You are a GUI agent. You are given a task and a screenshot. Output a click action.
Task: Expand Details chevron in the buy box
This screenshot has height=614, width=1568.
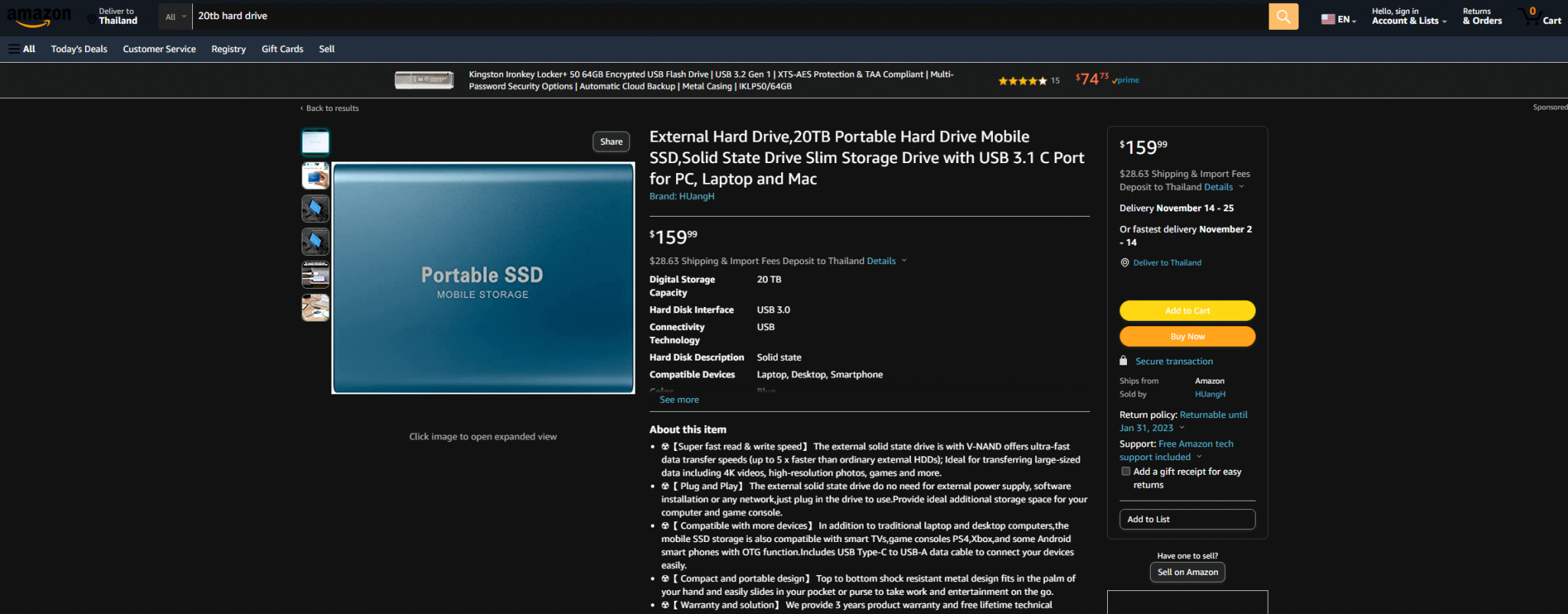click(x=1241, y=187)
